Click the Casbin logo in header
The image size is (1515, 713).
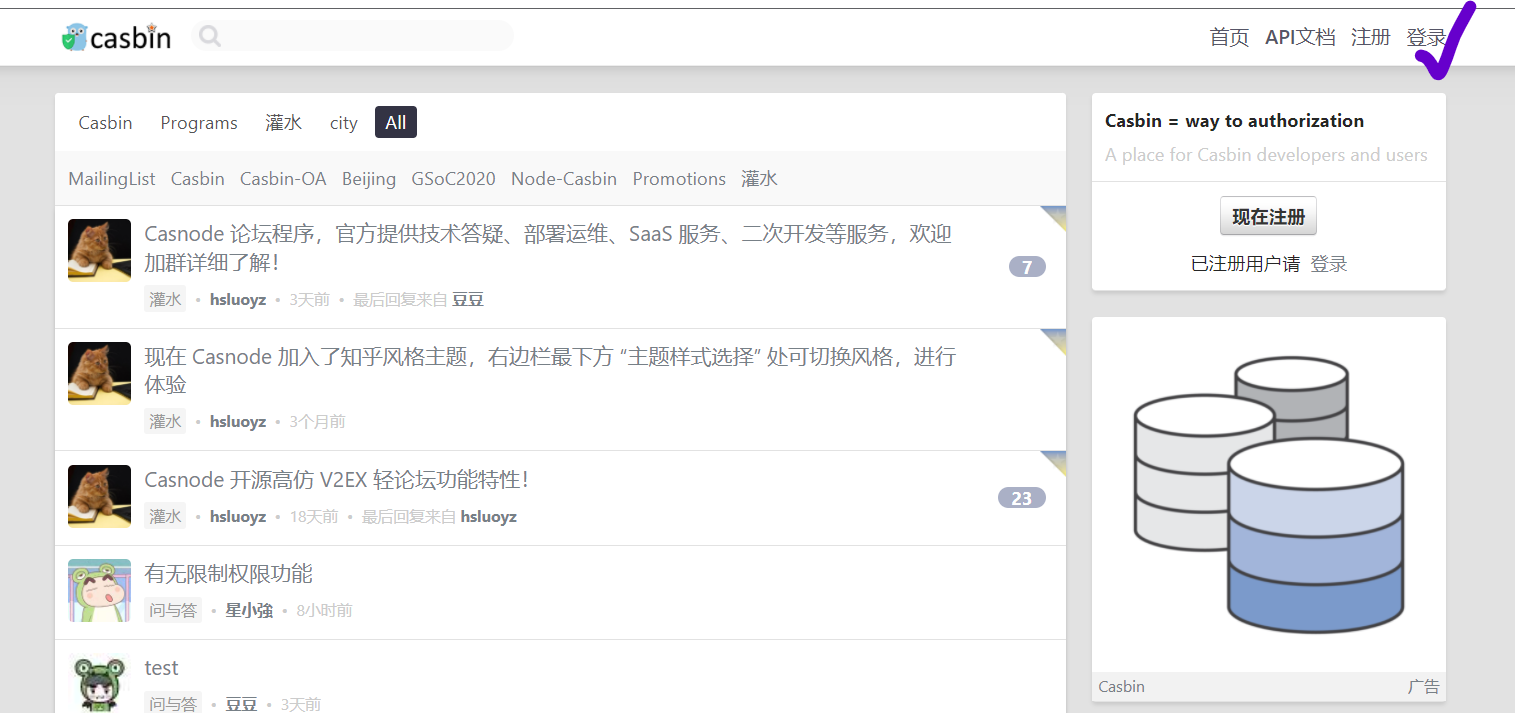click(x=116, y=37)
